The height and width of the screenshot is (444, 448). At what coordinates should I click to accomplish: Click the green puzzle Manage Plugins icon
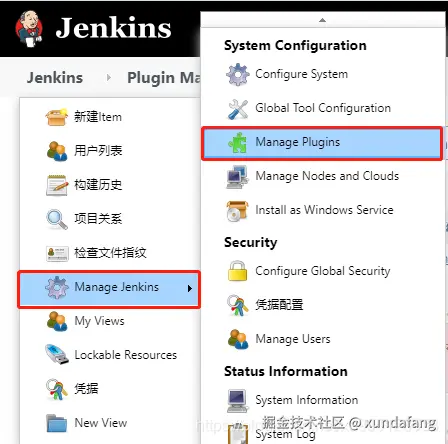tap(237, 142)
